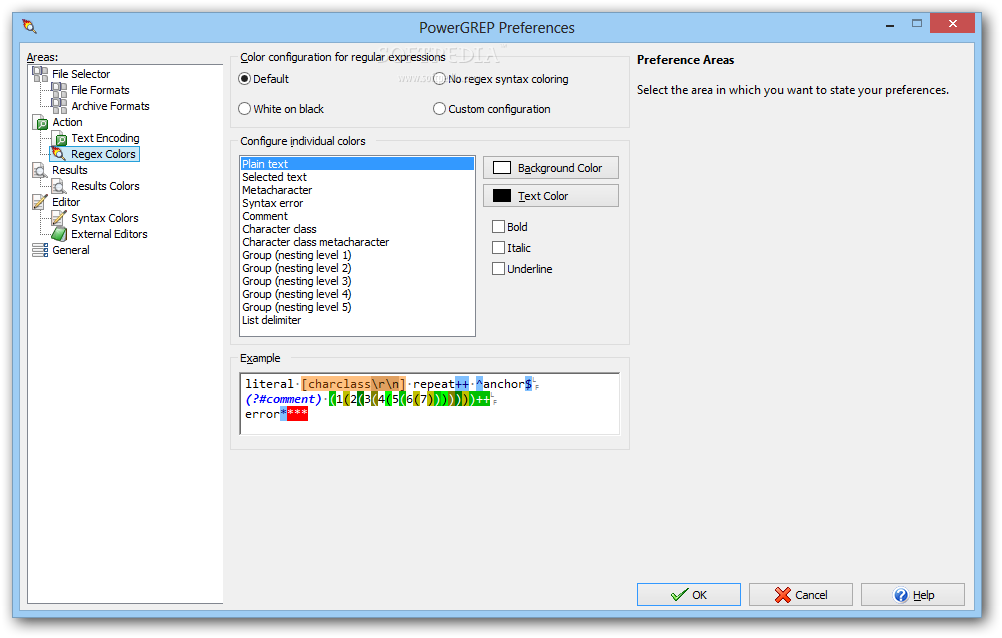Viewport: 1002px width, 638px height.
Task: Click the Results Colors tree icon
Action: [59, 186]
